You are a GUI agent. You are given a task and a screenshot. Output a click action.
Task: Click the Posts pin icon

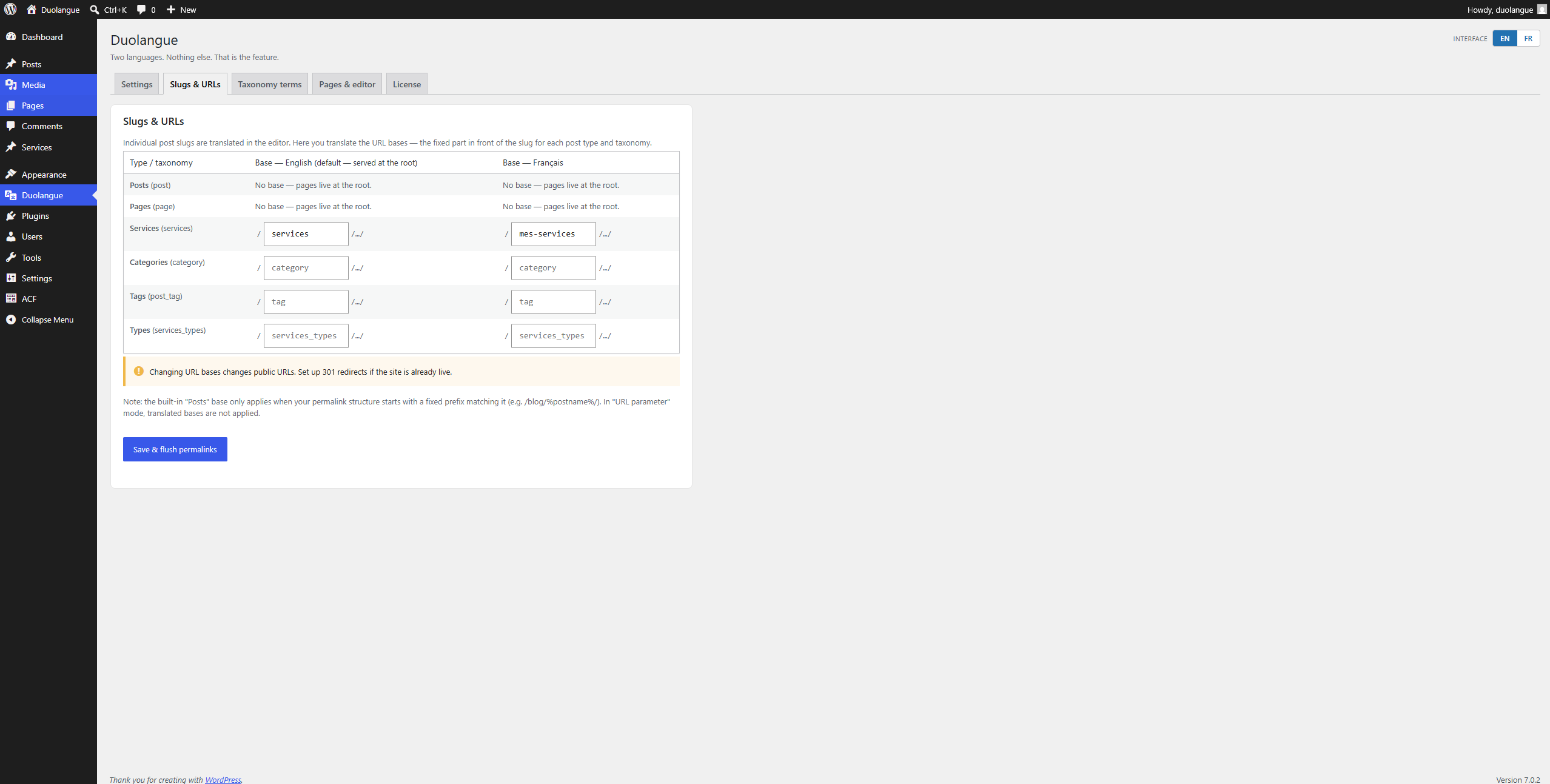pyautogui.click(x=11, y=64)
